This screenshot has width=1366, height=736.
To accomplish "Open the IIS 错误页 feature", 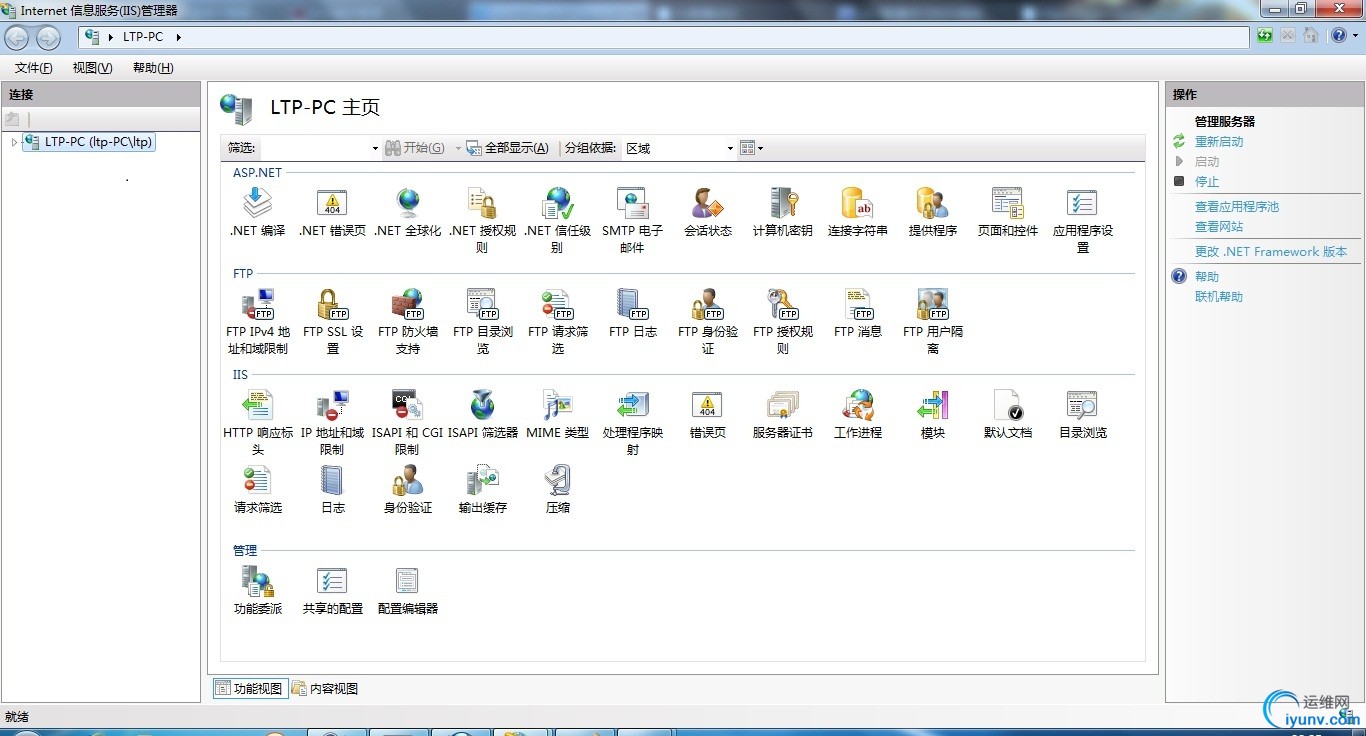I will pos(707,415).
